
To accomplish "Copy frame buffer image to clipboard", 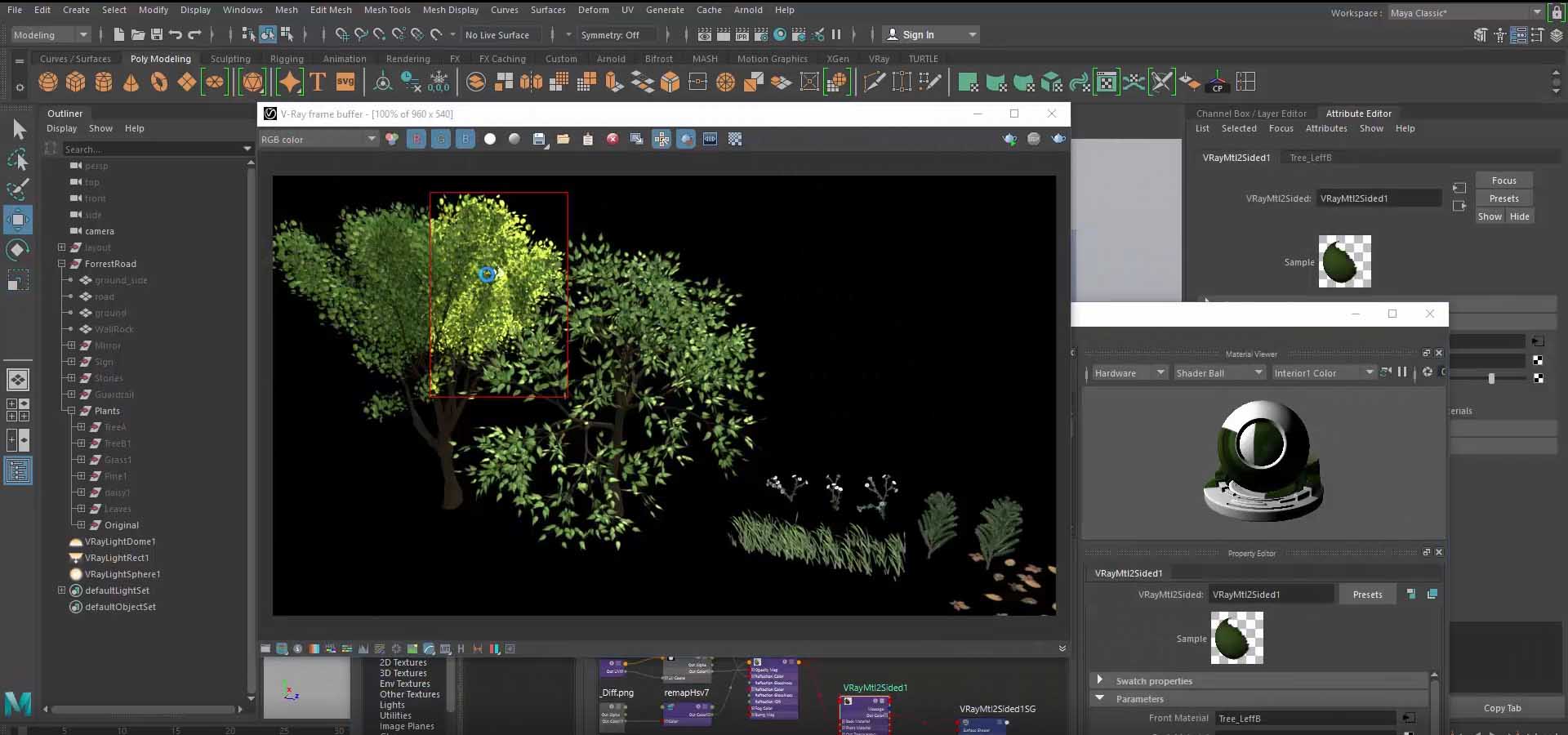I will pyautogui.click(x=589, y=139).
